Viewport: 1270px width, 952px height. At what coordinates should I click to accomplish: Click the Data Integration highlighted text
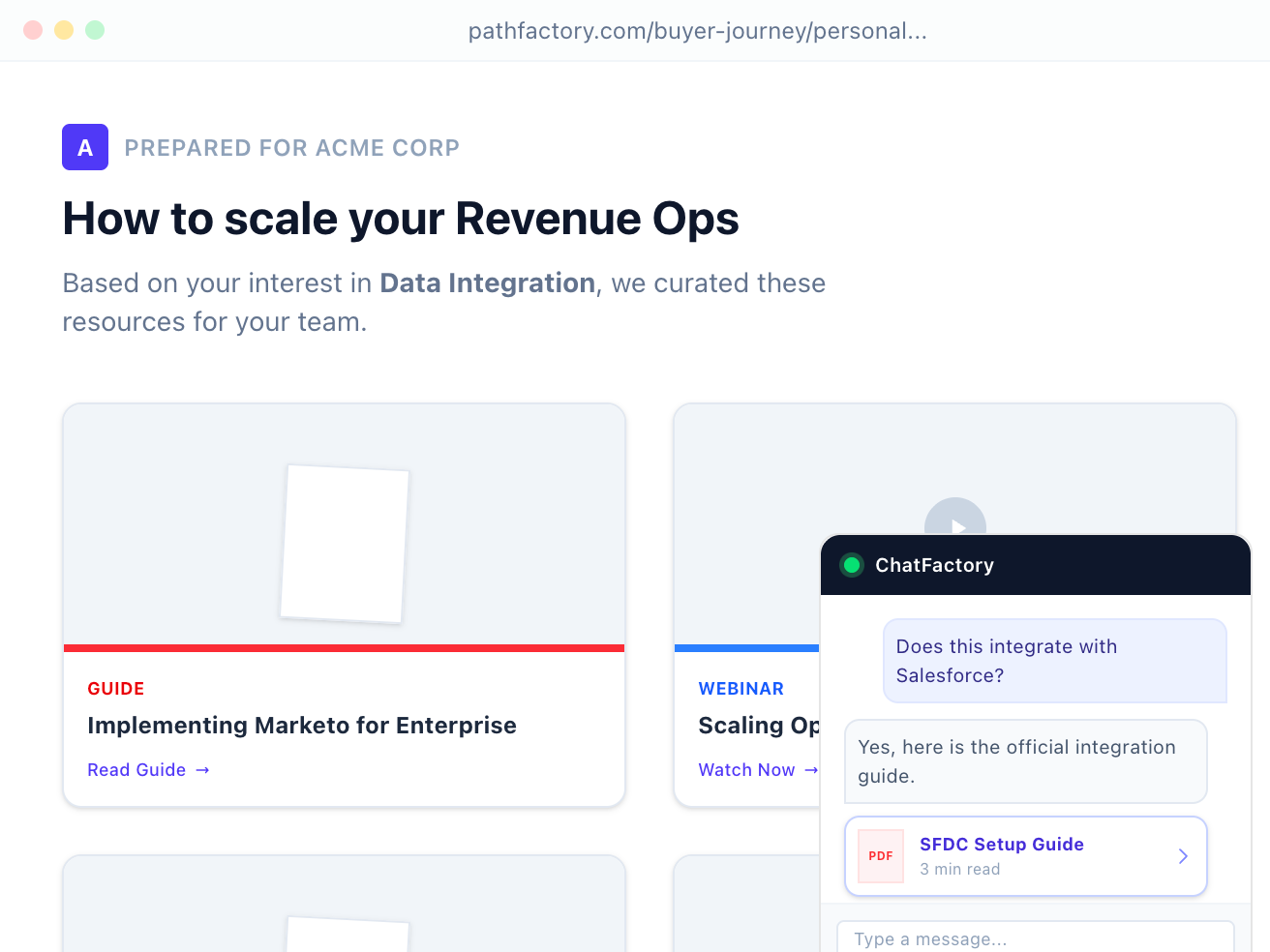tap(487, 283)
